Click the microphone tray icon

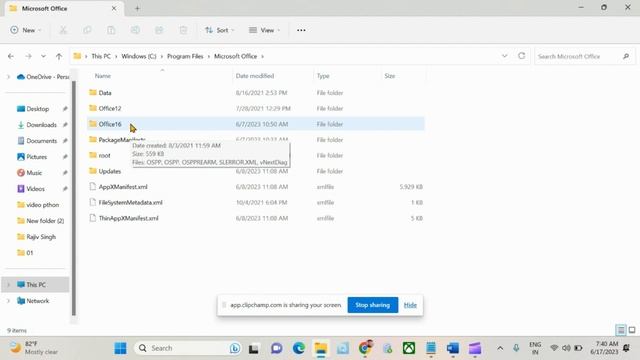[516, 348]
